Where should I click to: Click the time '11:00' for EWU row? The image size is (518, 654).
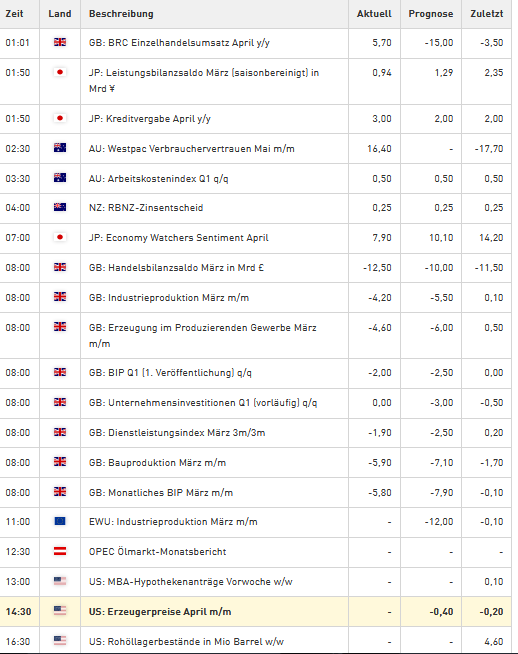[18, 522]
